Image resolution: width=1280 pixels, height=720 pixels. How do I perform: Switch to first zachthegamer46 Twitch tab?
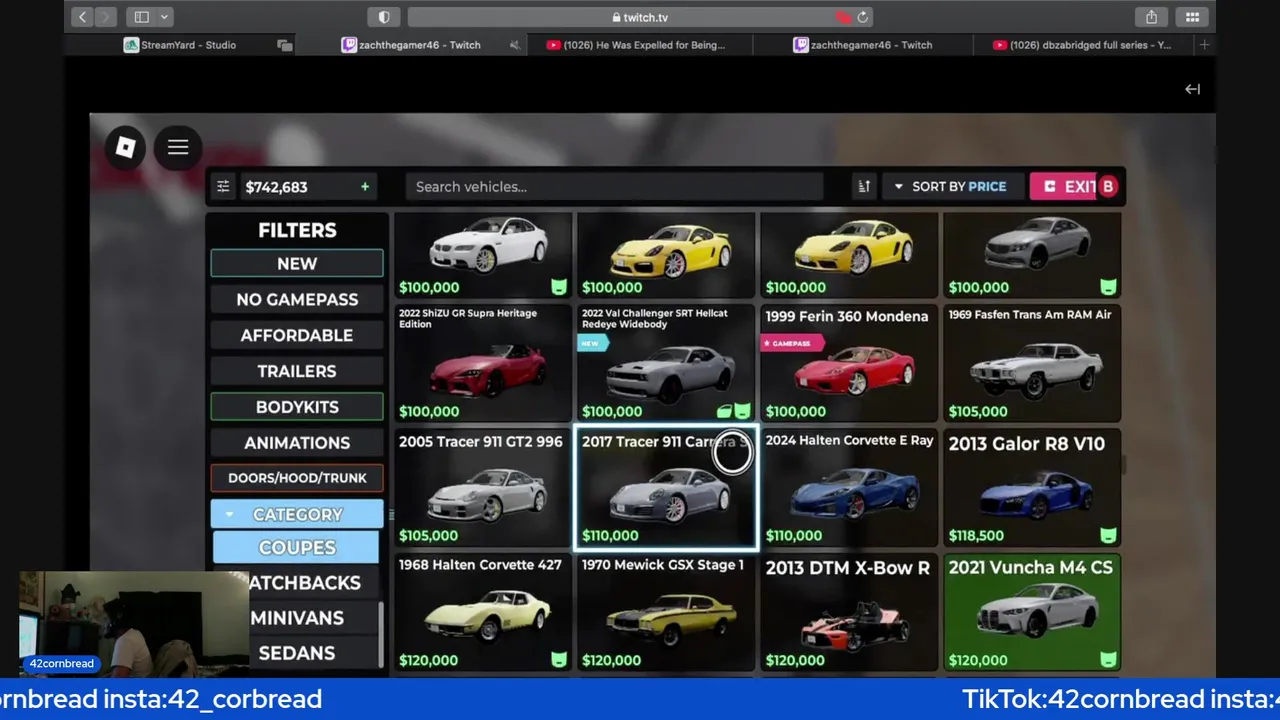click(x=412, y=45)
